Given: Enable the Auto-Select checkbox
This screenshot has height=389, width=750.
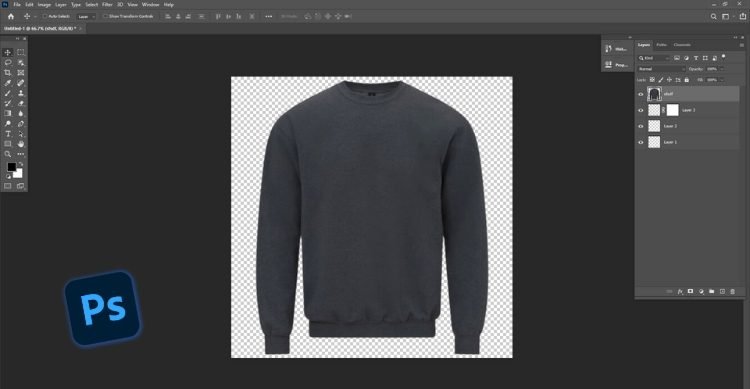Looking at the screenshot, I should 45,16.
